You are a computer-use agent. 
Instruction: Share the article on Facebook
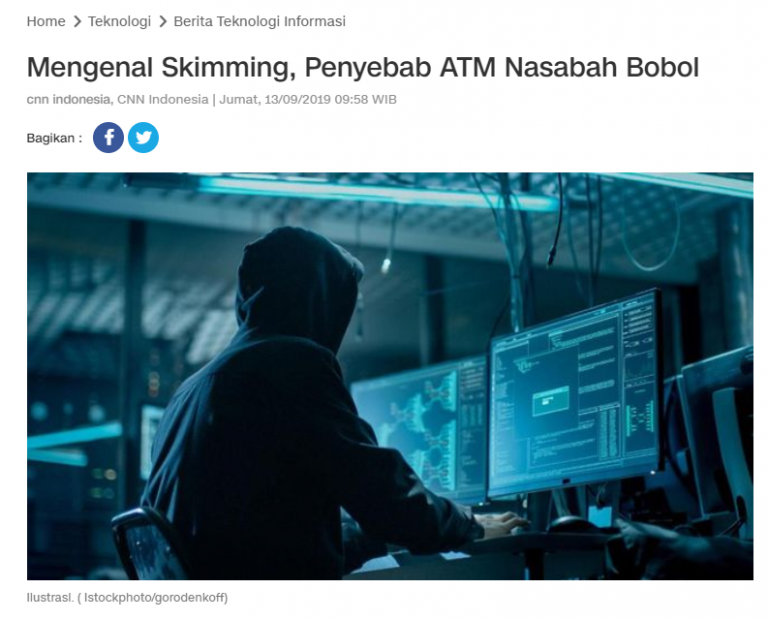pyautogui.click(x=108, y=138)
